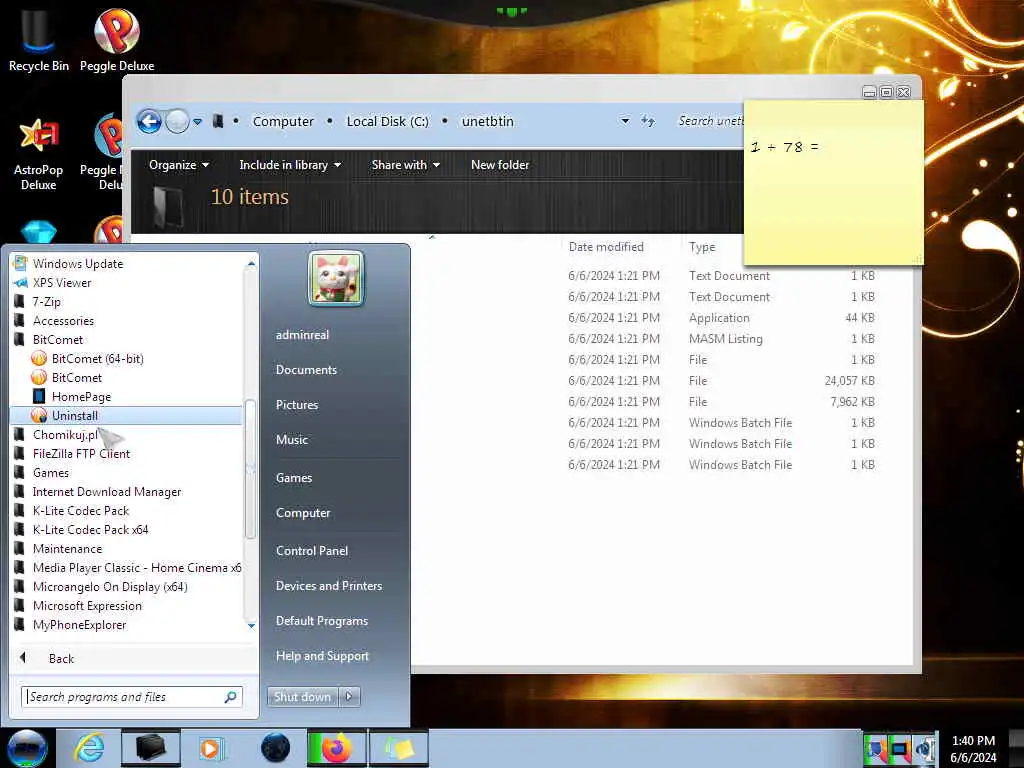The height and width of the screenshot is (768, 1024).
Task: Click the Start orb on taskbar
Action: click(27, 748)
